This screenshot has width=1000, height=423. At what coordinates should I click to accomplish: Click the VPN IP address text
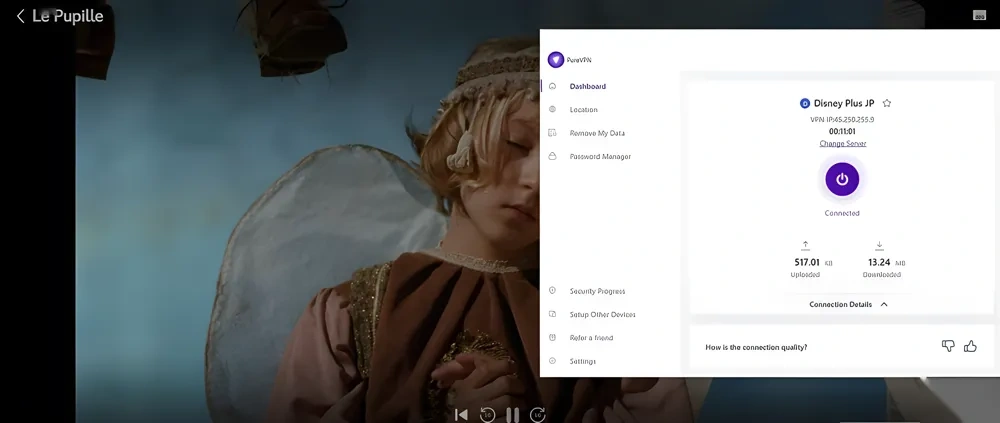click(x=842, y=119)
